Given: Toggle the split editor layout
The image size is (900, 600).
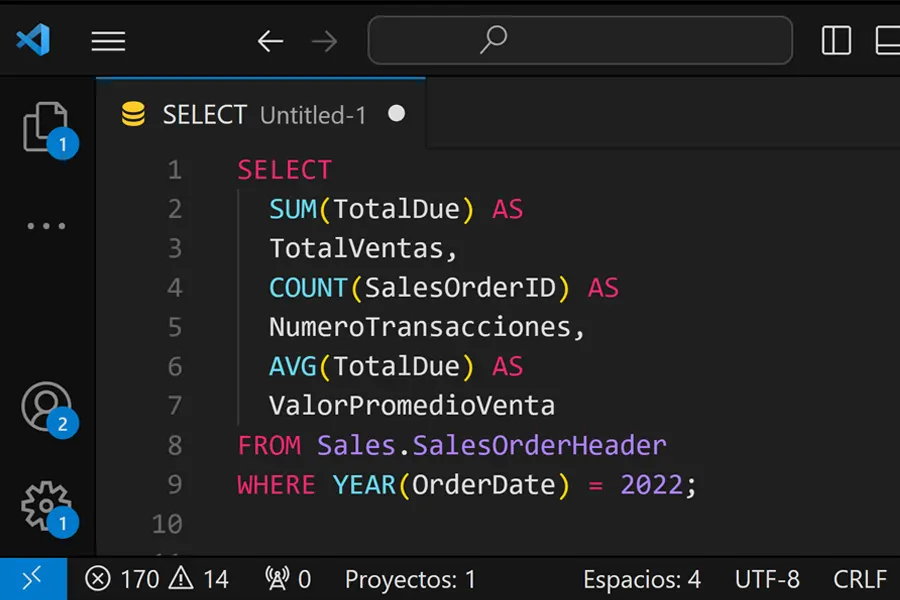Looking at the screenshot, I should pyautogui.click(x=834, y=40).
